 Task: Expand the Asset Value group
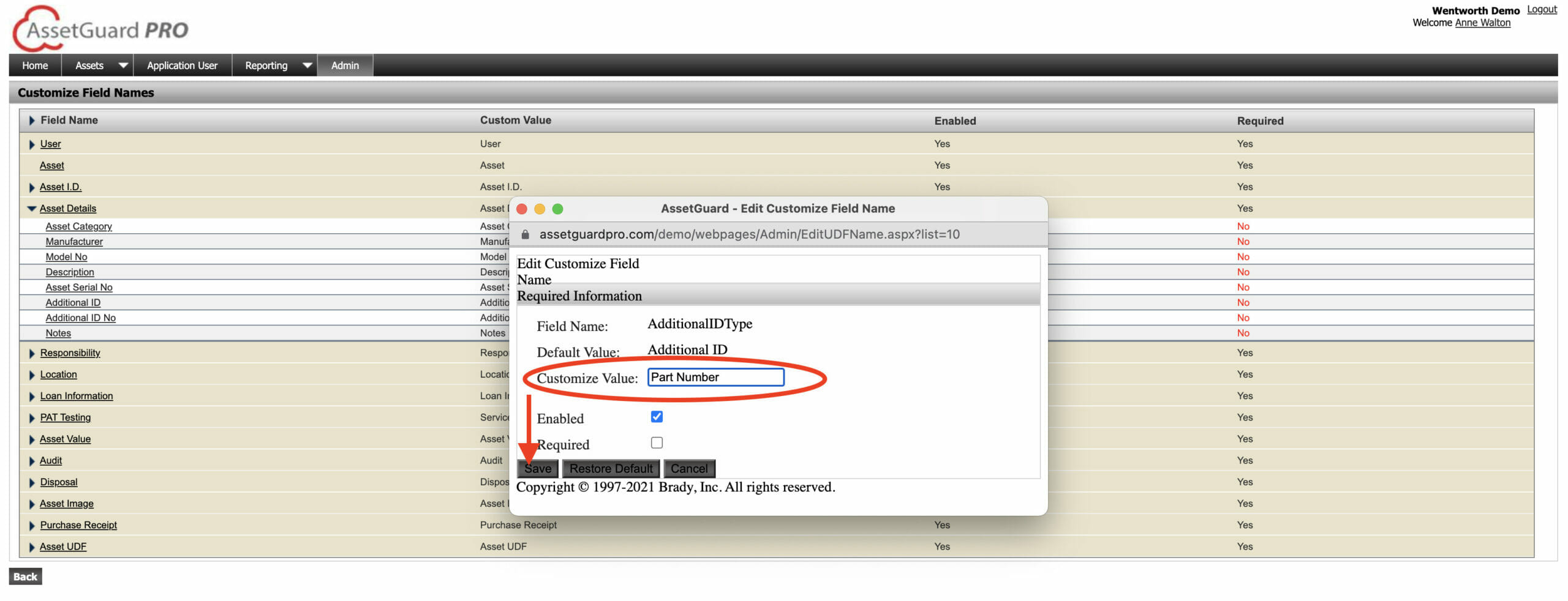[x=32, y=439]
